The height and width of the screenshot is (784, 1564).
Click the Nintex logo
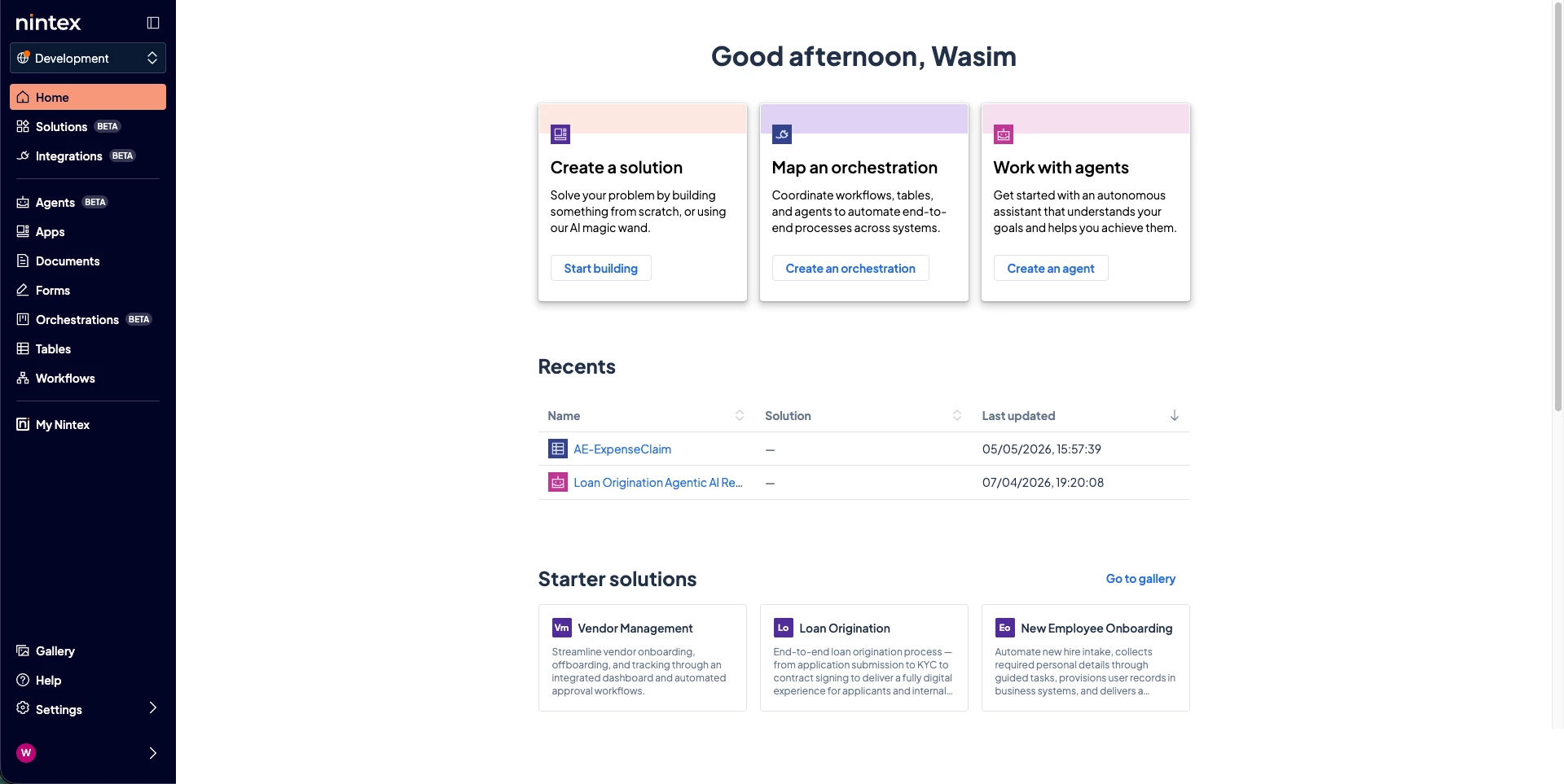[48, 23]
